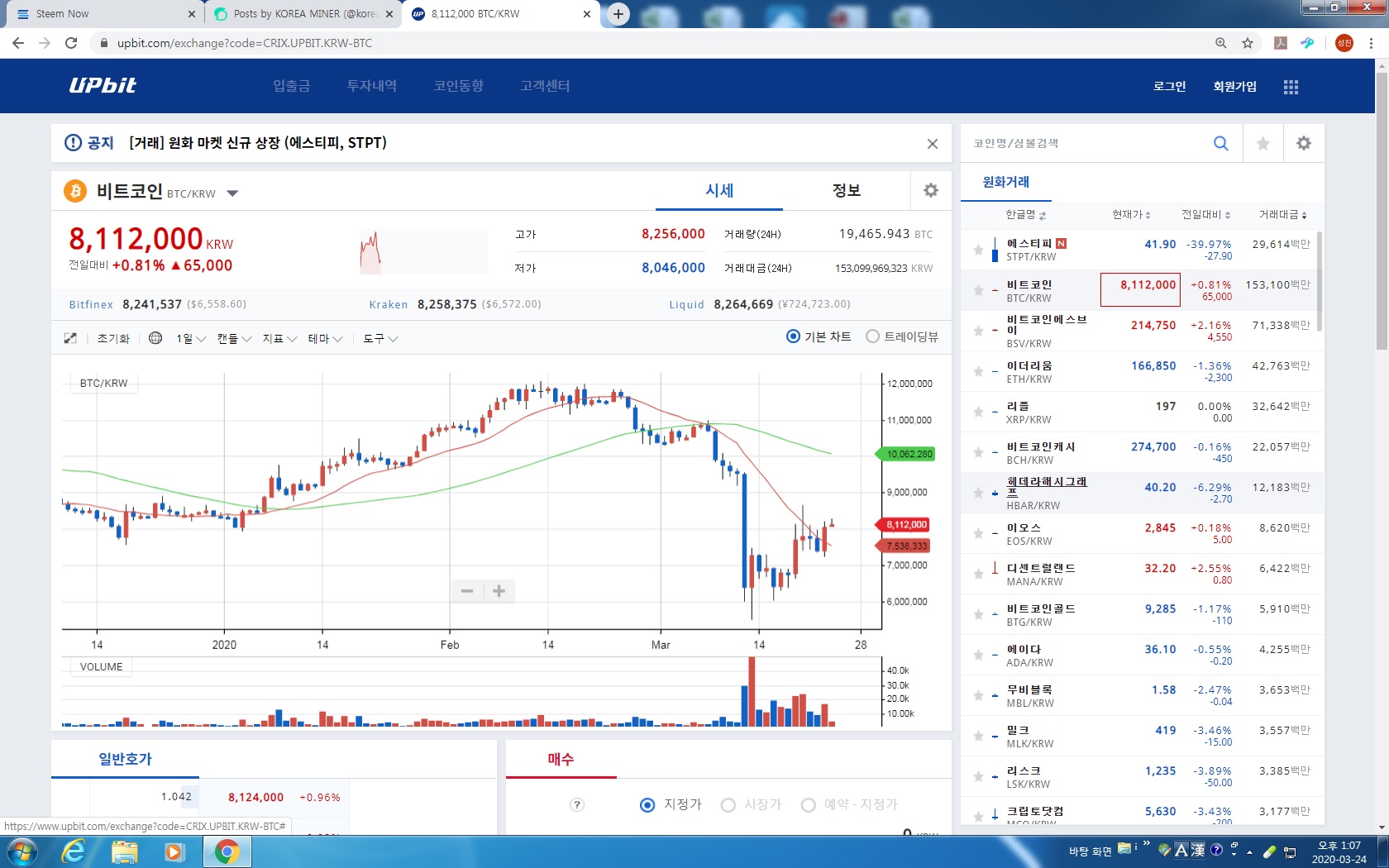The height and width of the screenshot is (868, 1389).
Task: Open media player icon in taskbar
Action: click(x=174, y=851)
